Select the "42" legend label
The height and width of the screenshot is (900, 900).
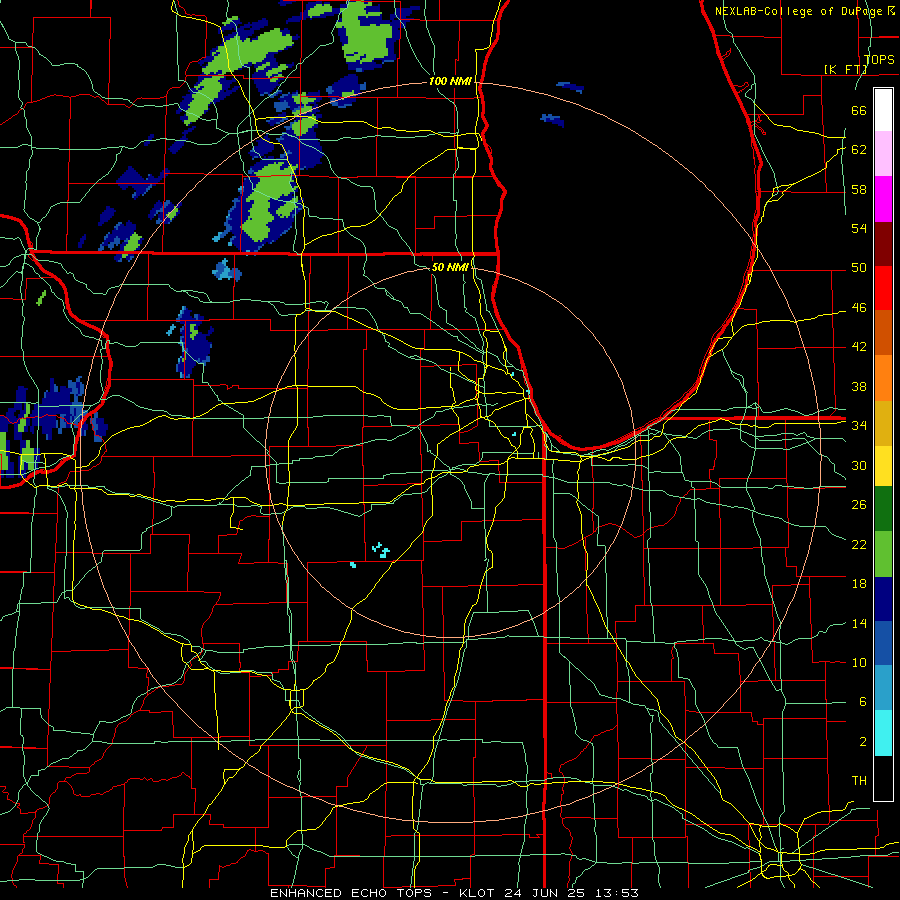[859, 347]
